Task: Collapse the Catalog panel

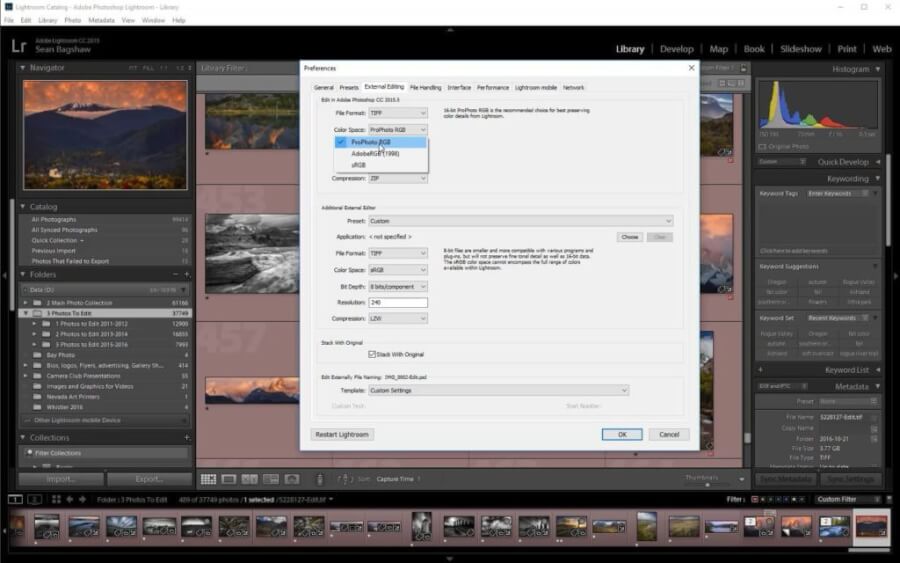Action: point(22,207)
